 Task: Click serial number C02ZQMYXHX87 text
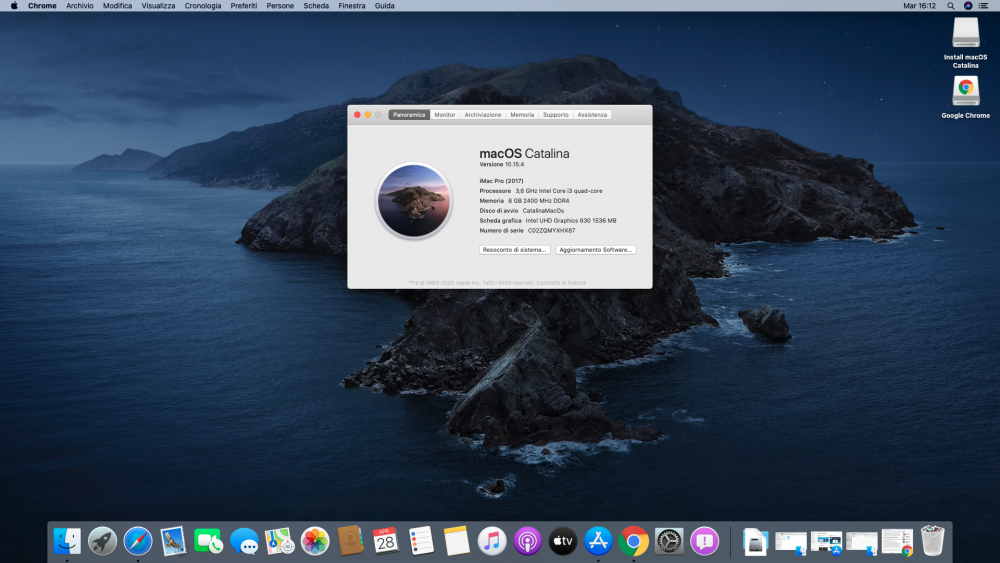click(x=551, y=231)
